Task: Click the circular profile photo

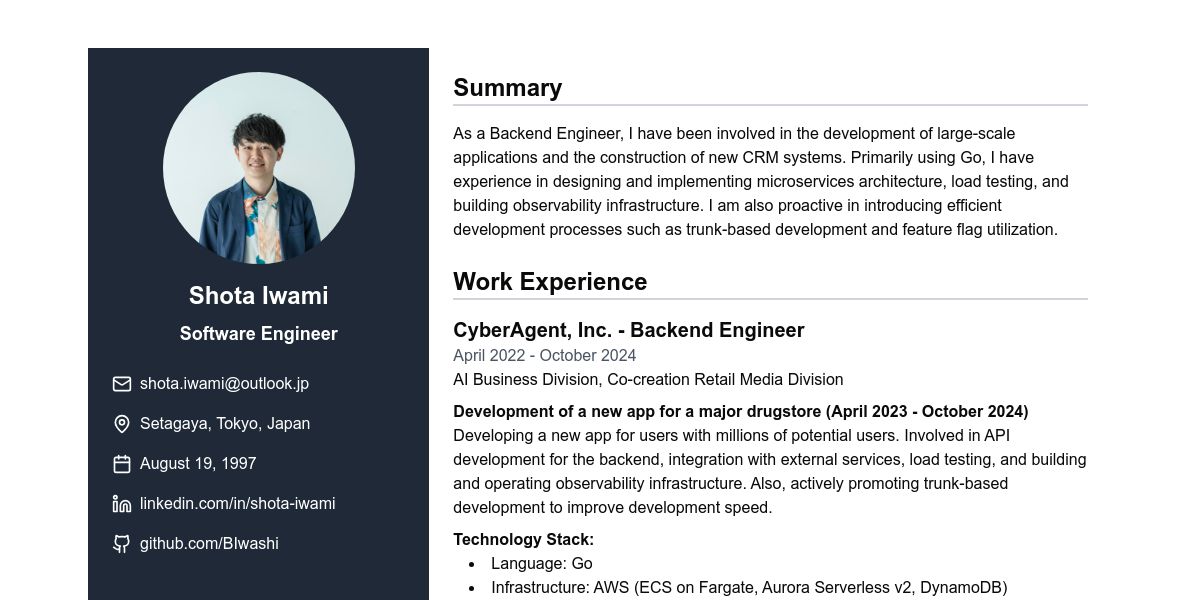Action: coord(259,168)
